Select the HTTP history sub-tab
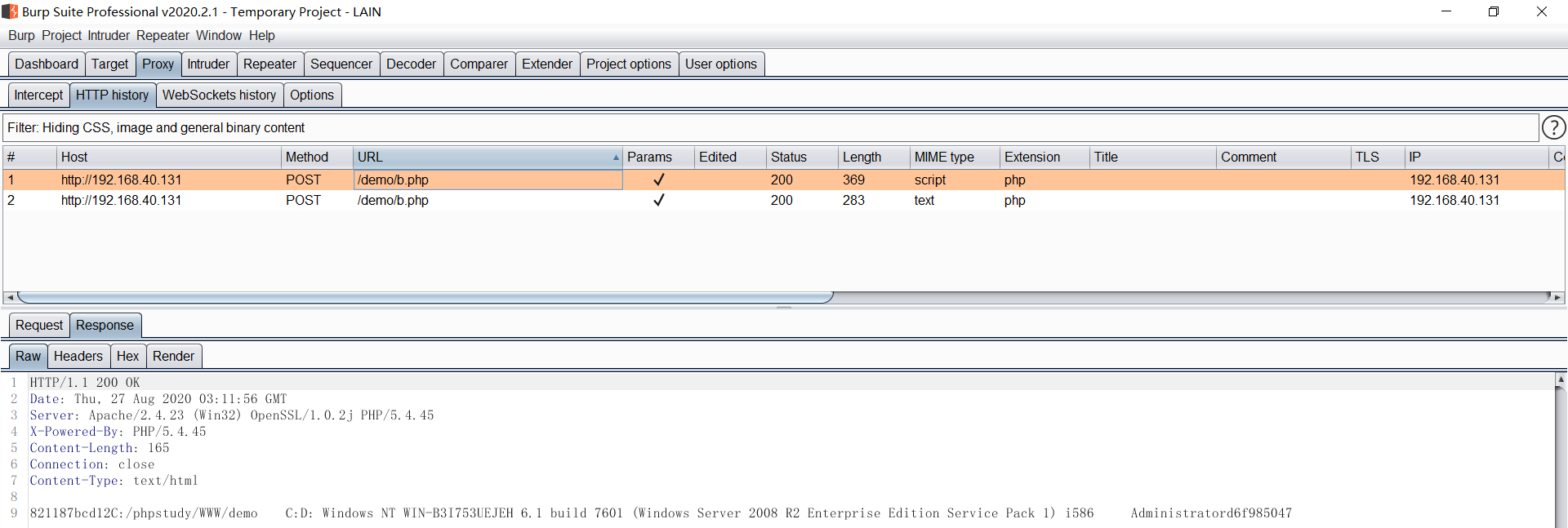The width and height of the screenshot is (1568, 528). (x=112, y=95)
